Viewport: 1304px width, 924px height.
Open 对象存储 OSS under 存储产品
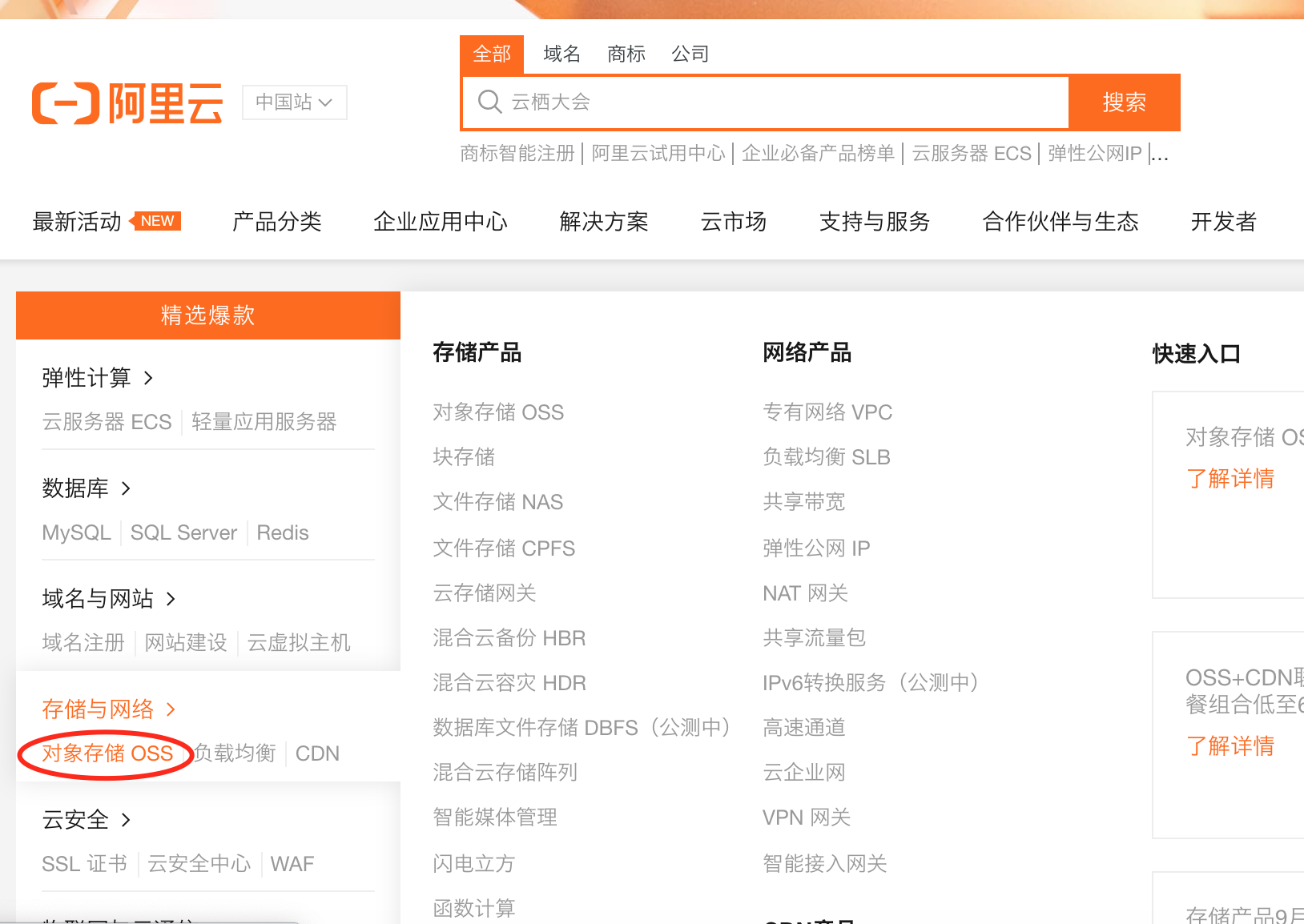[x=498, y=412]
